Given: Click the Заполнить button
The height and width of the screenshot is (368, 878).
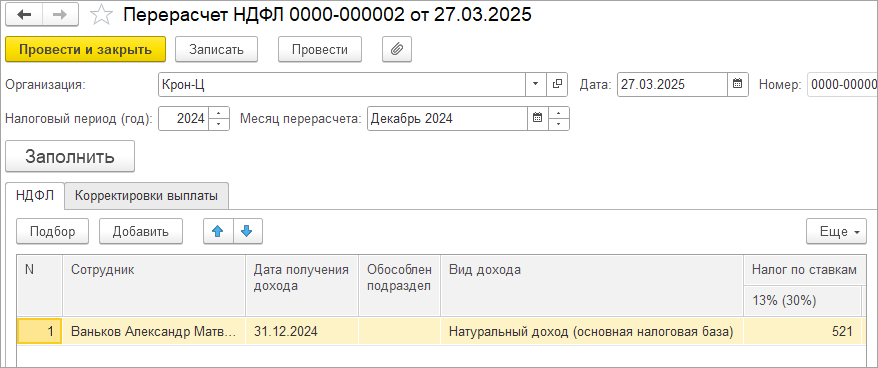Looking at the screenshot, I should (70, 156).
